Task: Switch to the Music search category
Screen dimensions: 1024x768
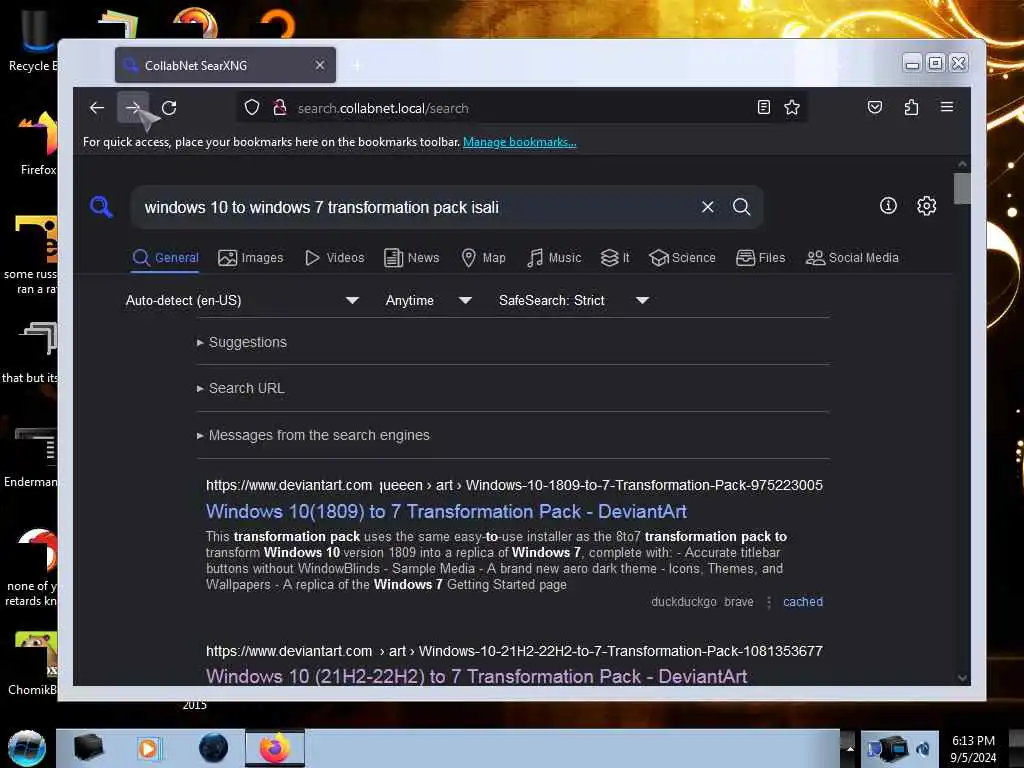Action: tap(554, 257)
